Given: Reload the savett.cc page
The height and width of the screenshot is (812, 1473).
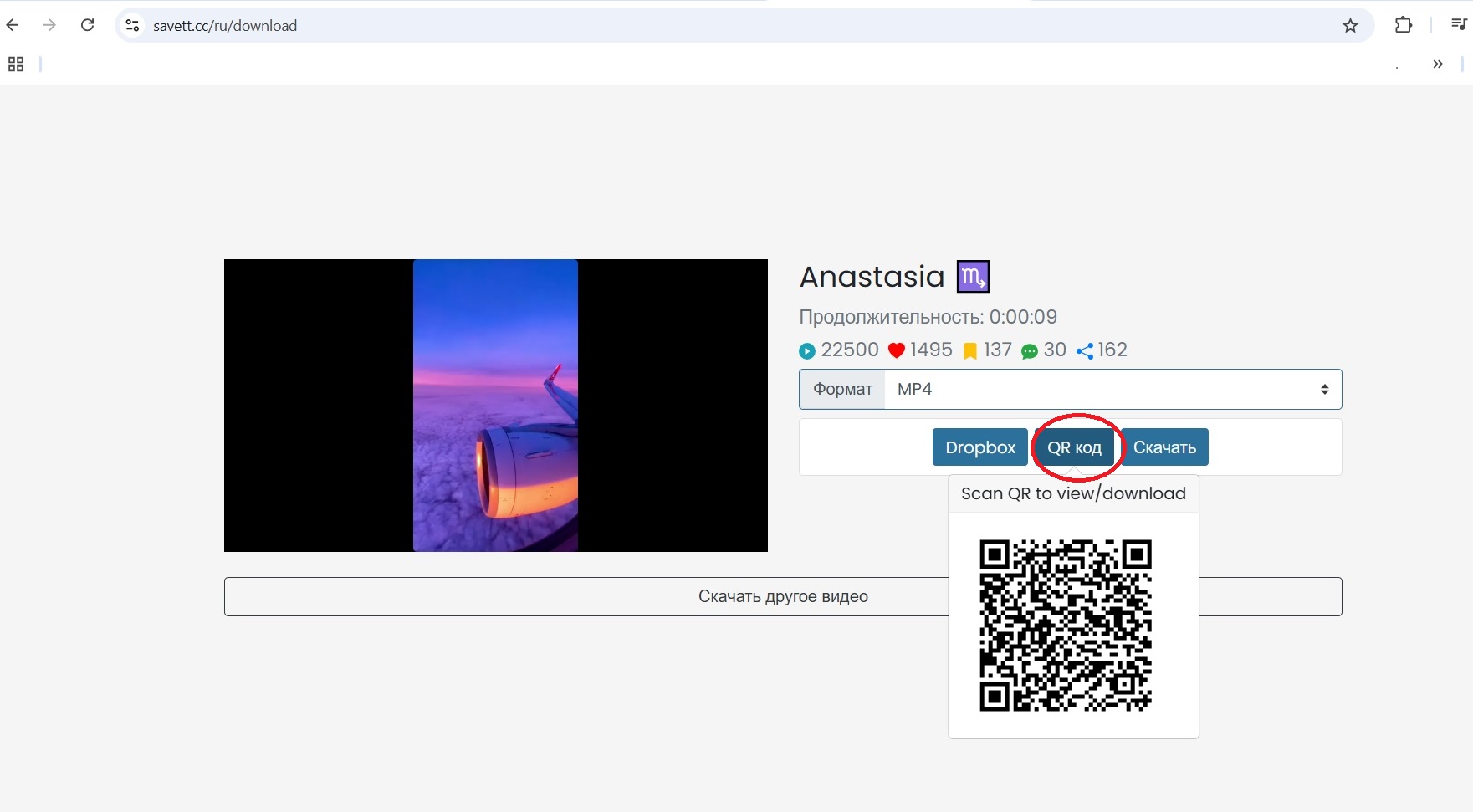Looking at the screenshot, I should [x=87, y=25].
